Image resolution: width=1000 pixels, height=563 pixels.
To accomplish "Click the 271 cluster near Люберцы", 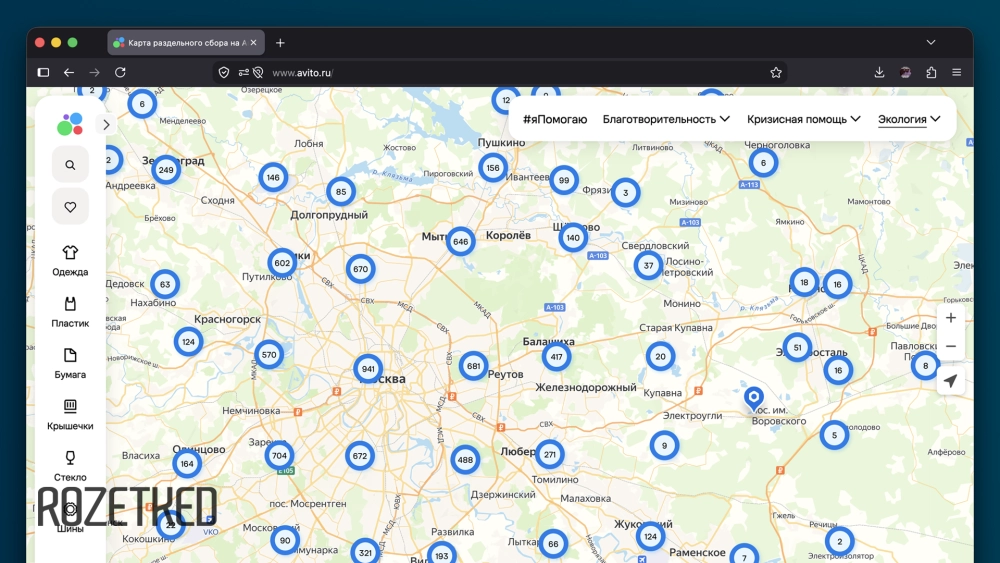I will [550, 455].
